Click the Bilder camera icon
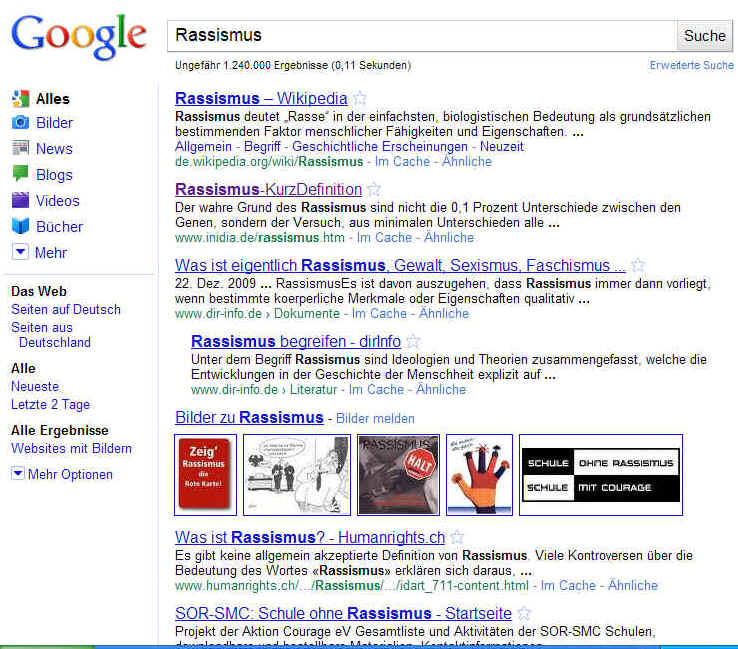Screen dimensions: 738x649 click(x=20, y=123)
